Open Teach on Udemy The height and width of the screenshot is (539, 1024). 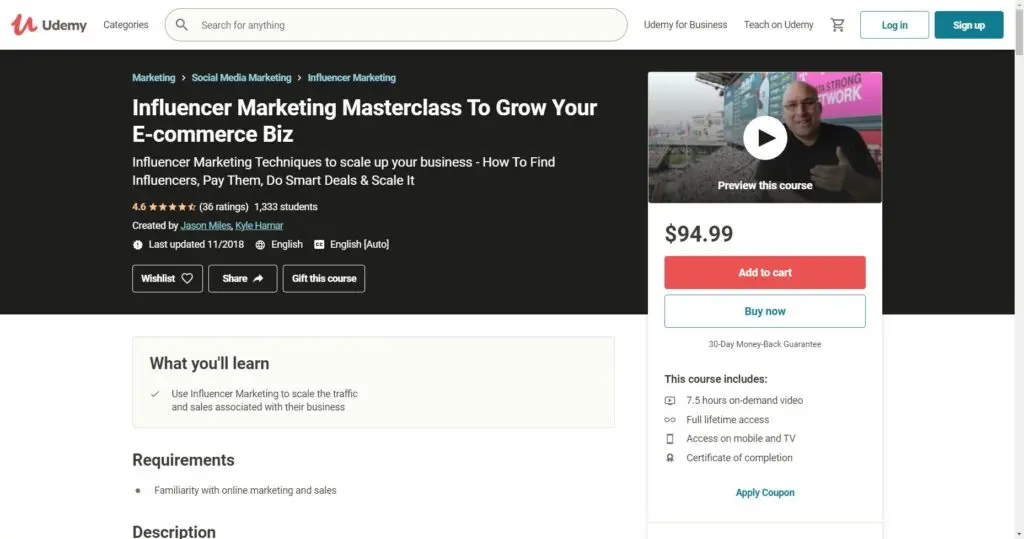778,25
